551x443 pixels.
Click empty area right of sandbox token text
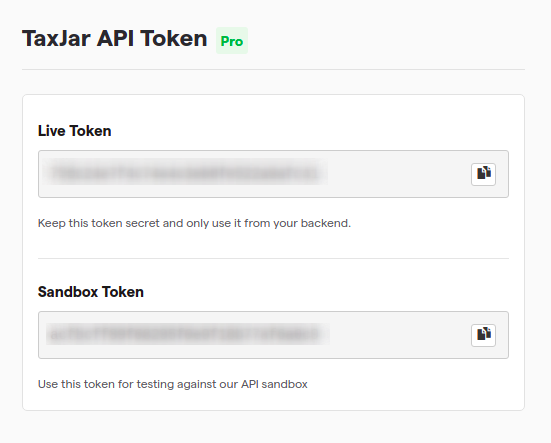[400, 335]
